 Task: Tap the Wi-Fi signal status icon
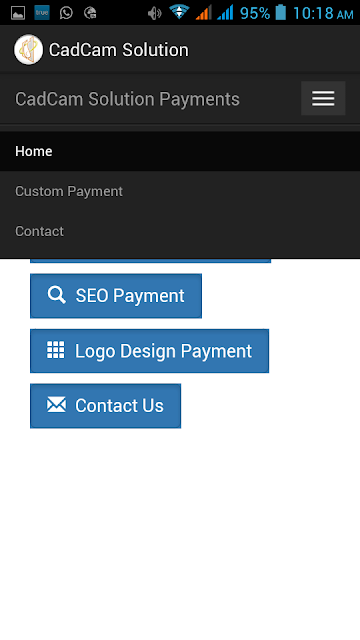(179, 12)
